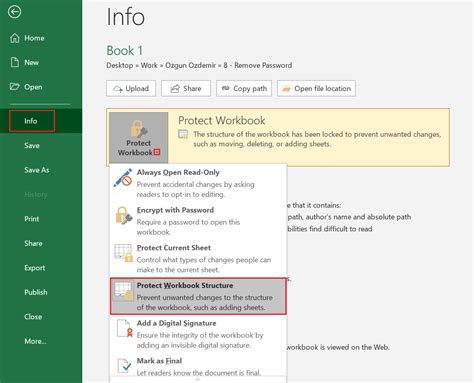Click the Protect Workbook heading text

(222, 120)
